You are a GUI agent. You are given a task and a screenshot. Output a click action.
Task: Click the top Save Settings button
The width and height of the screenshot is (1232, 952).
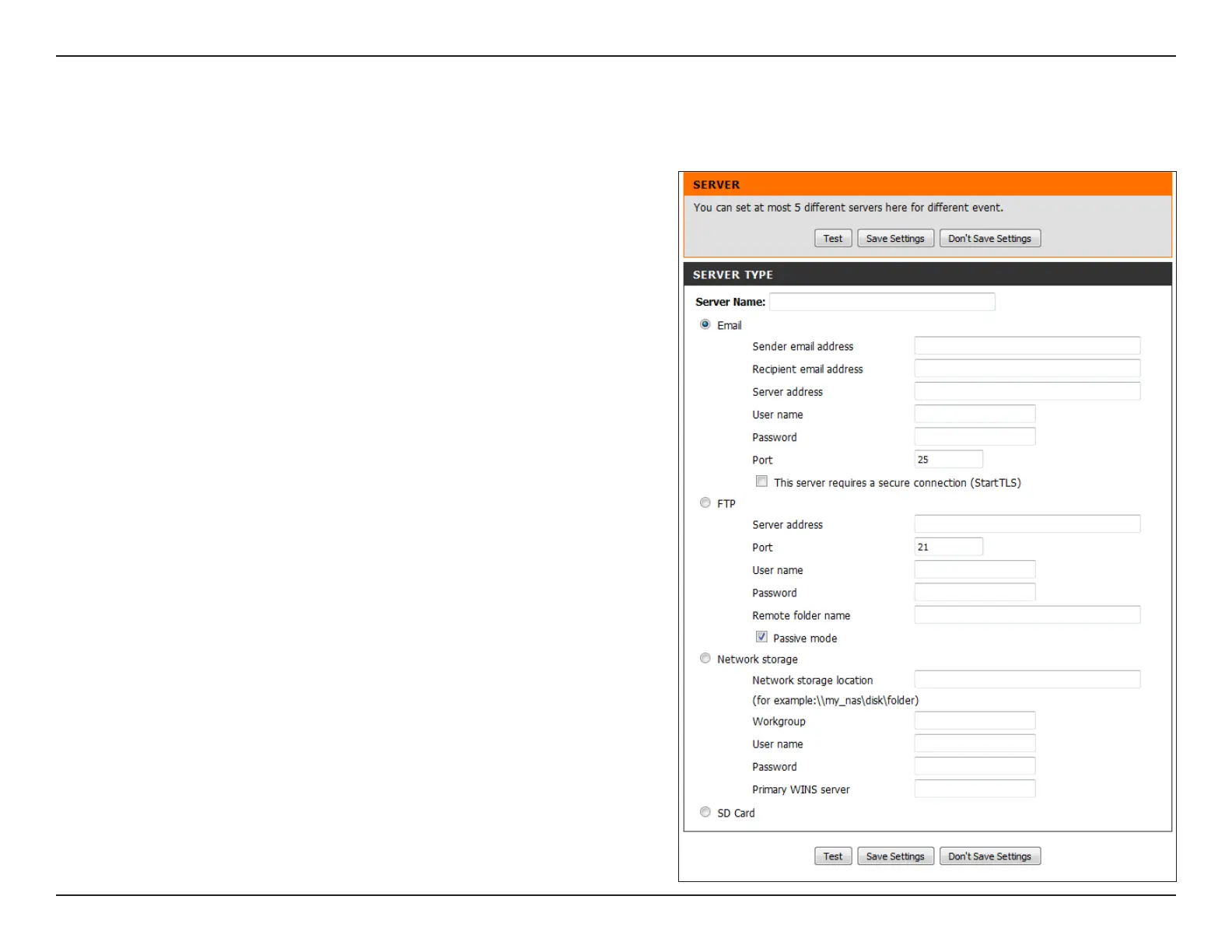(x=895, y=239)
